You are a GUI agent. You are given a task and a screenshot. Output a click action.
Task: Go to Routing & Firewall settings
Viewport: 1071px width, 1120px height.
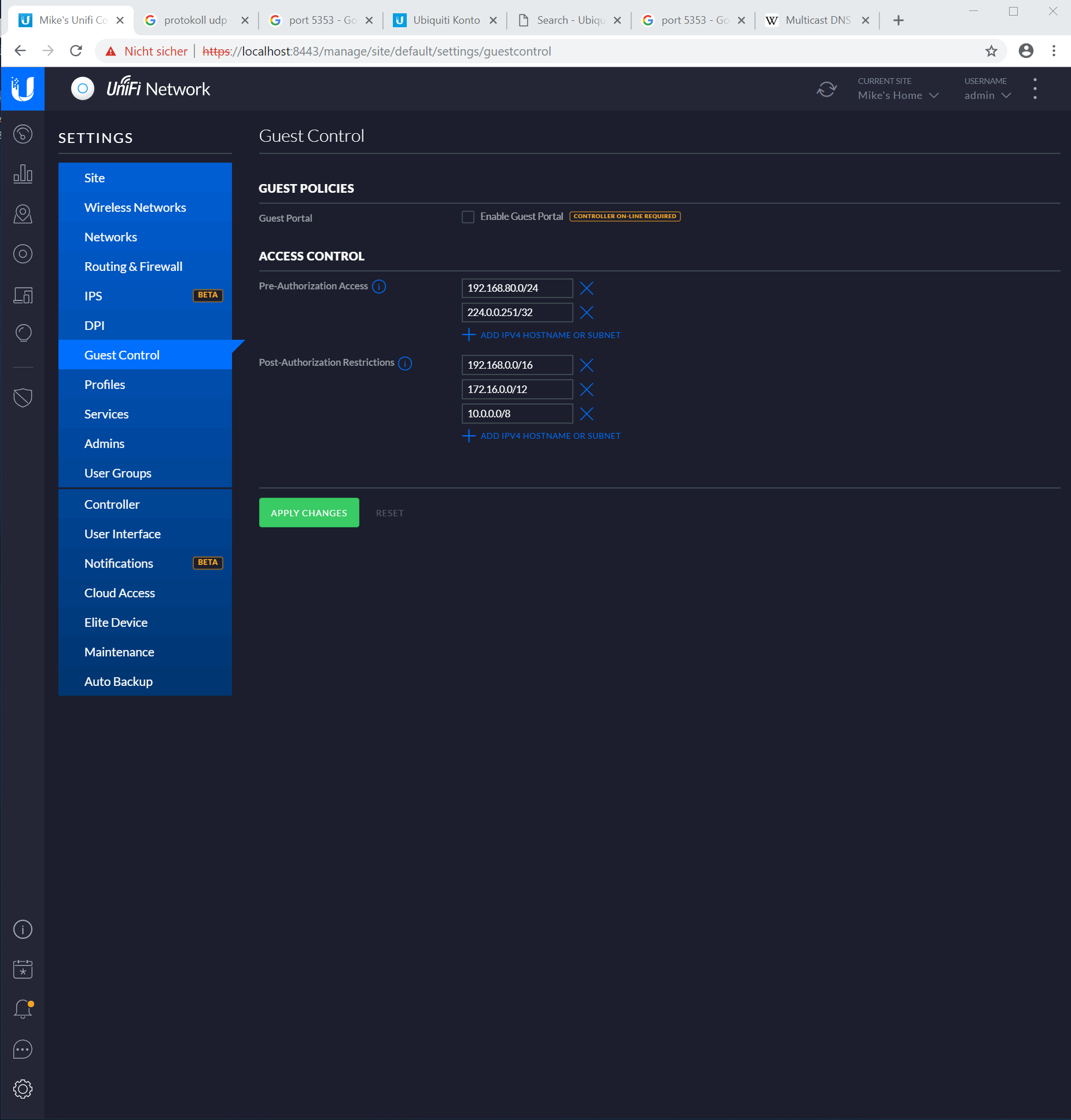pos(133,266)
